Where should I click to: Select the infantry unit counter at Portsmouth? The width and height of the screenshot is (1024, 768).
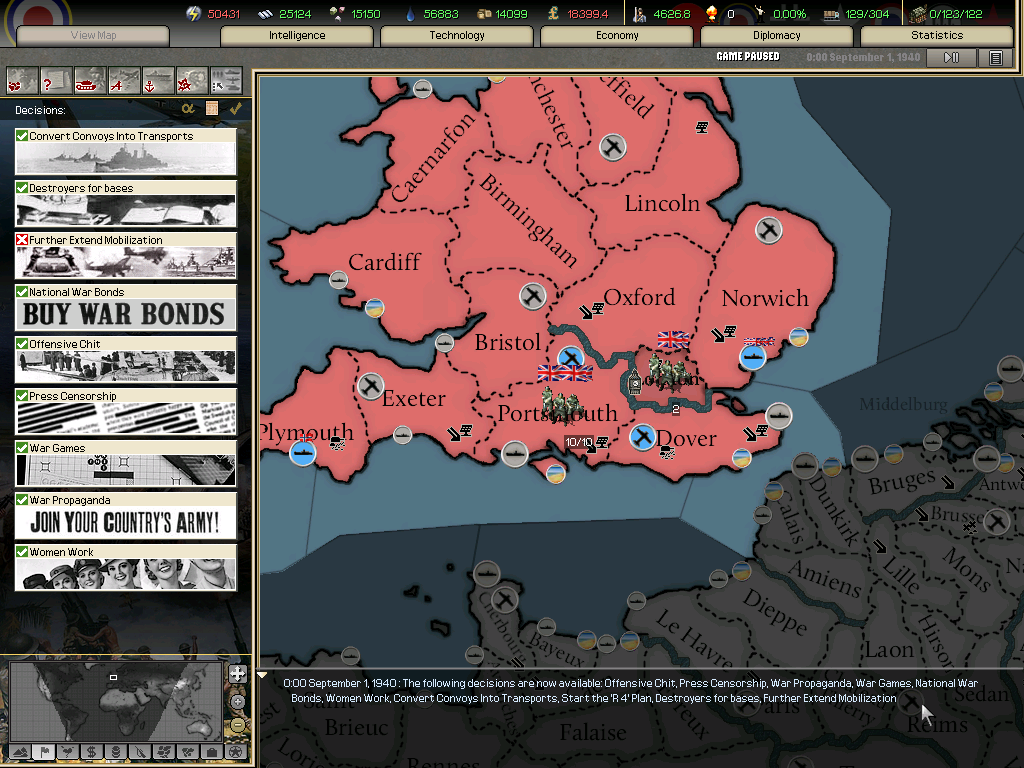(562, 406)
